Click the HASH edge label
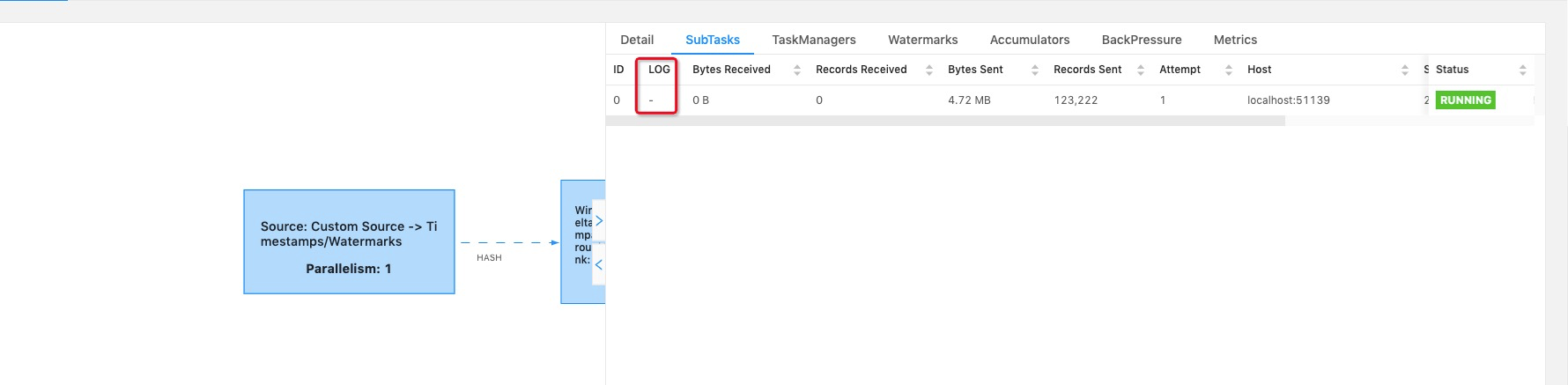 (489, 258)
